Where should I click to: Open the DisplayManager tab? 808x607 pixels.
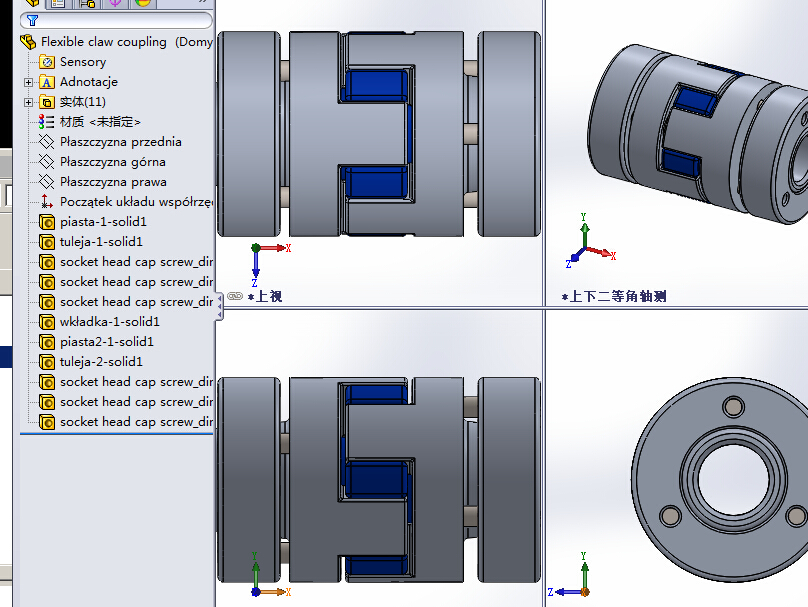pyautogui.click(x=142, y=3)
